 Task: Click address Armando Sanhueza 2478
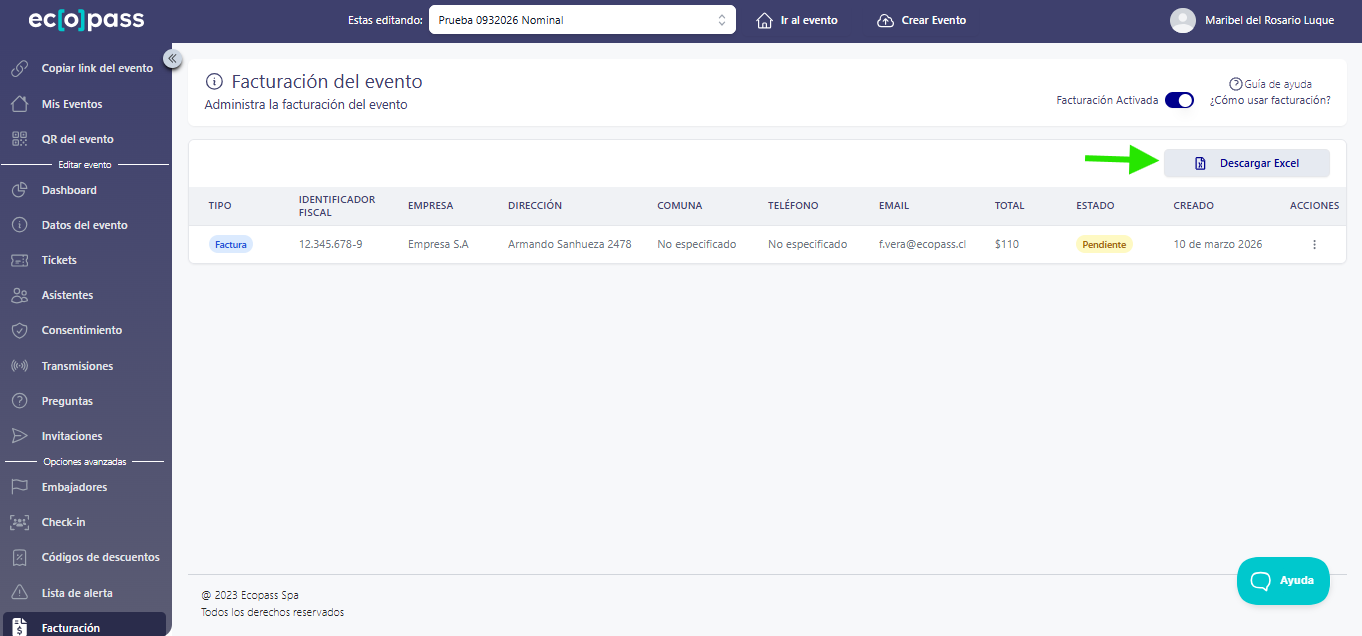coord(570,244)
